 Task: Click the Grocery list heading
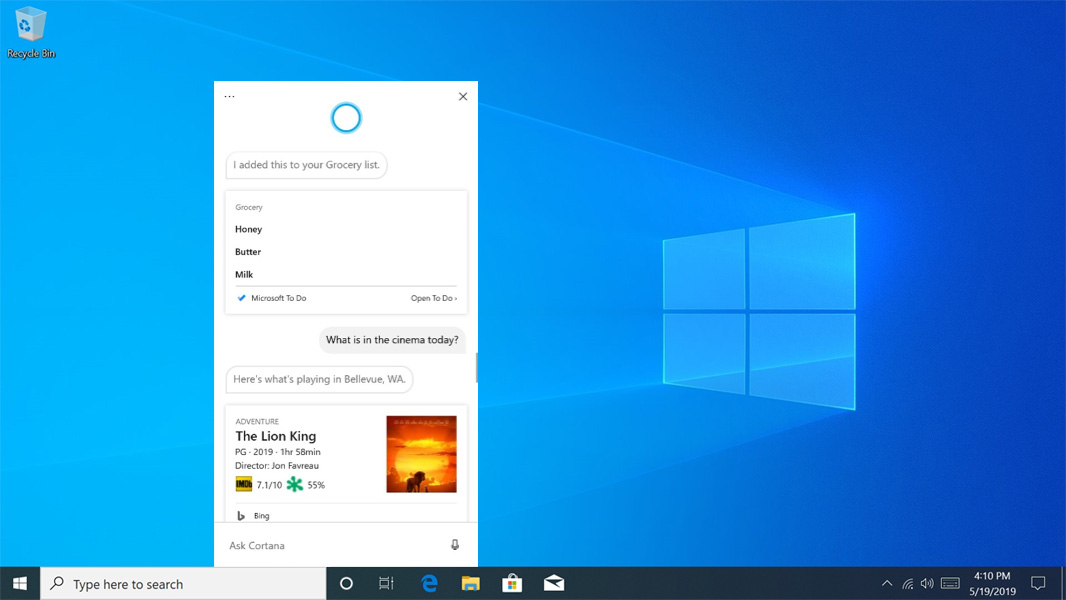click(249, 207)
